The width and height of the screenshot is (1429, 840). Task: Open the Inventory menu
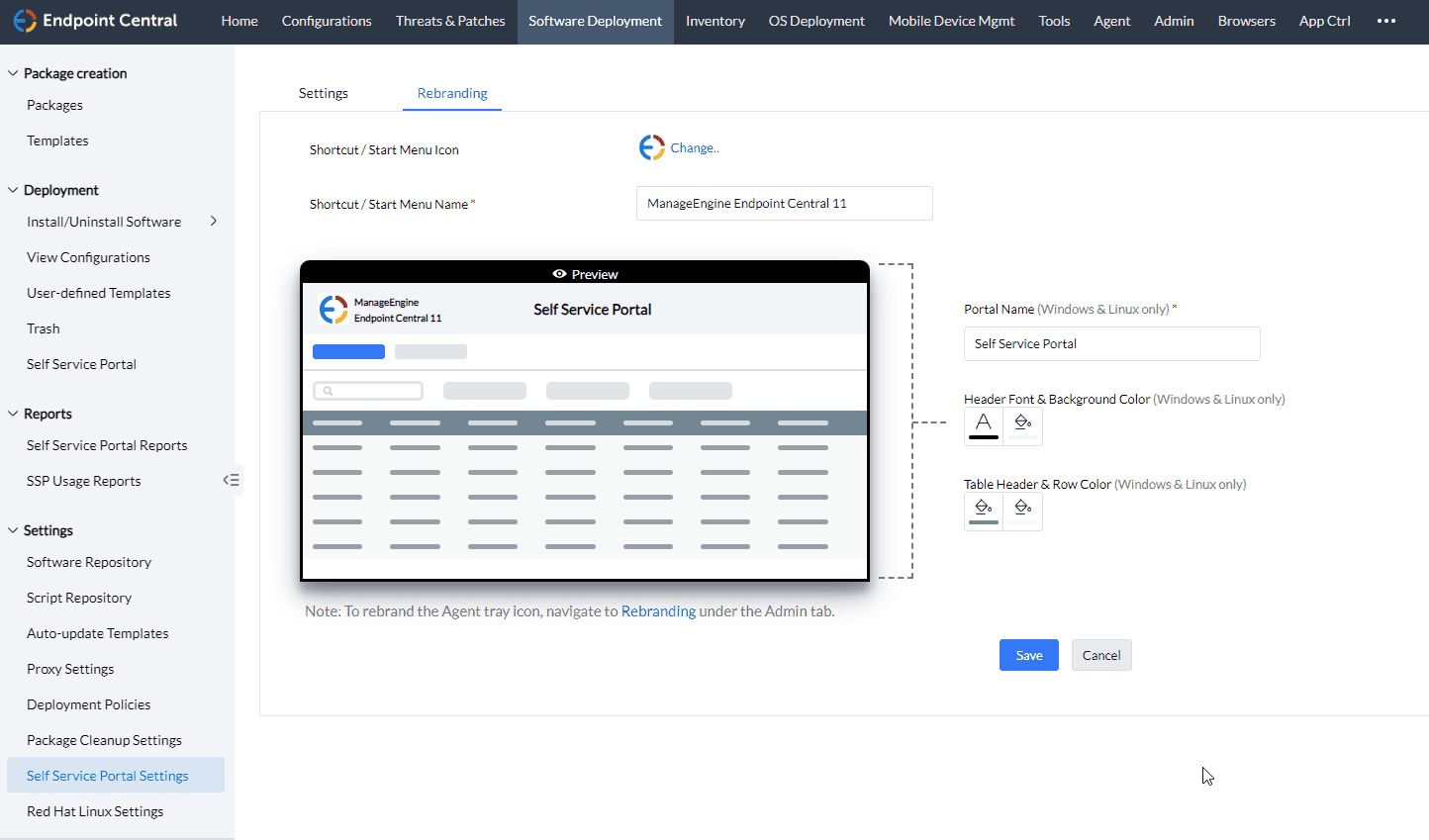714,21
